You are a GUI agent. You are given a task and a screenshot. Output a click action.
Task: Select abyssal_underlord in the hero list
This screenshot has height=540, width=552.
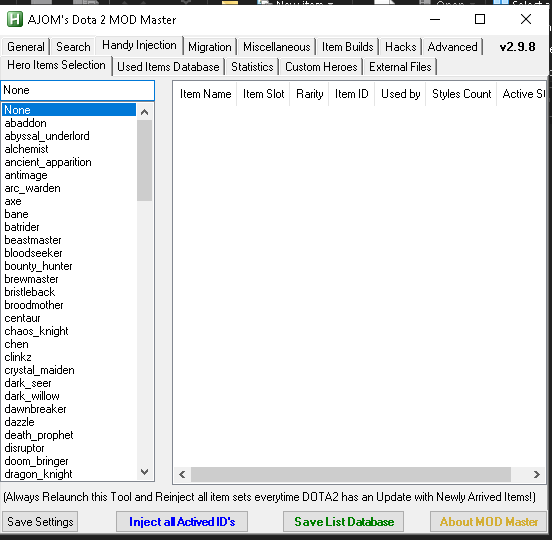69,136
